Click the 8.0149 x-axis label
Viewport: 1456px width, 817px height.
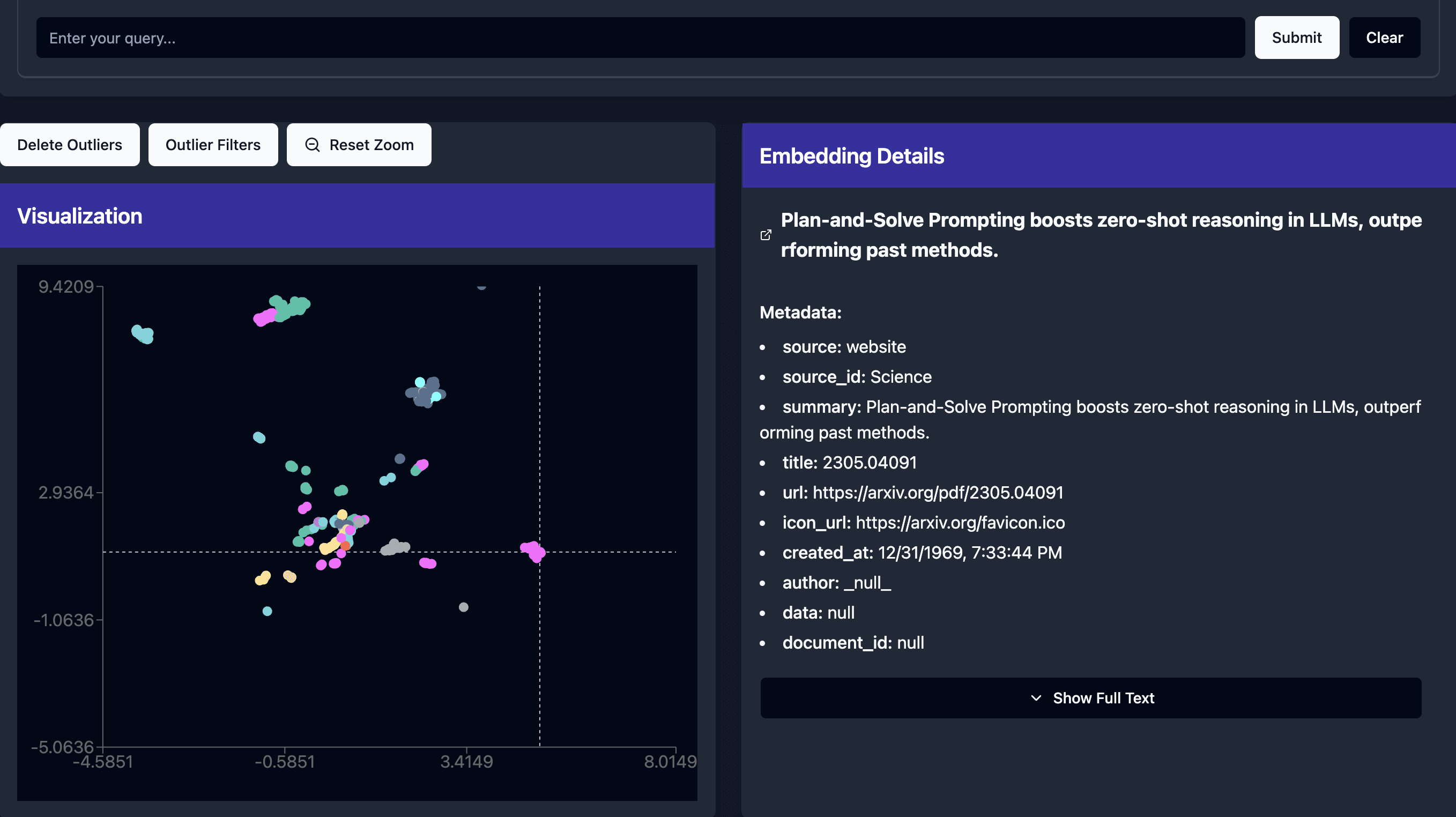[x=670, y=762]
